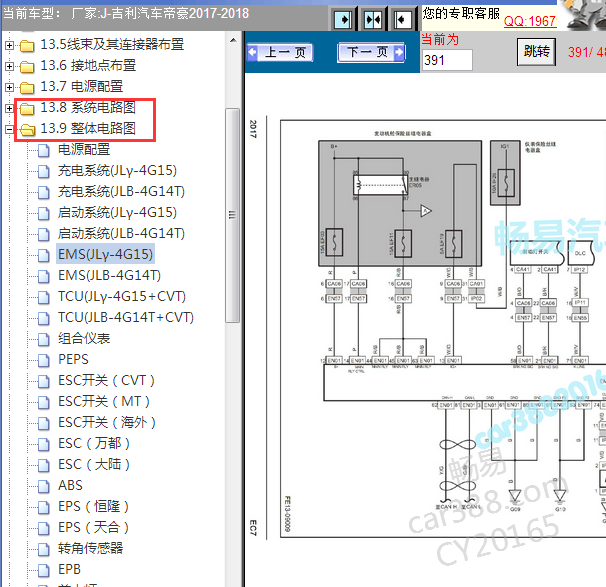606x587 pixels.
Task: Open TCU(JLB-4G14T+CVT) page
Action: point(126,317)
